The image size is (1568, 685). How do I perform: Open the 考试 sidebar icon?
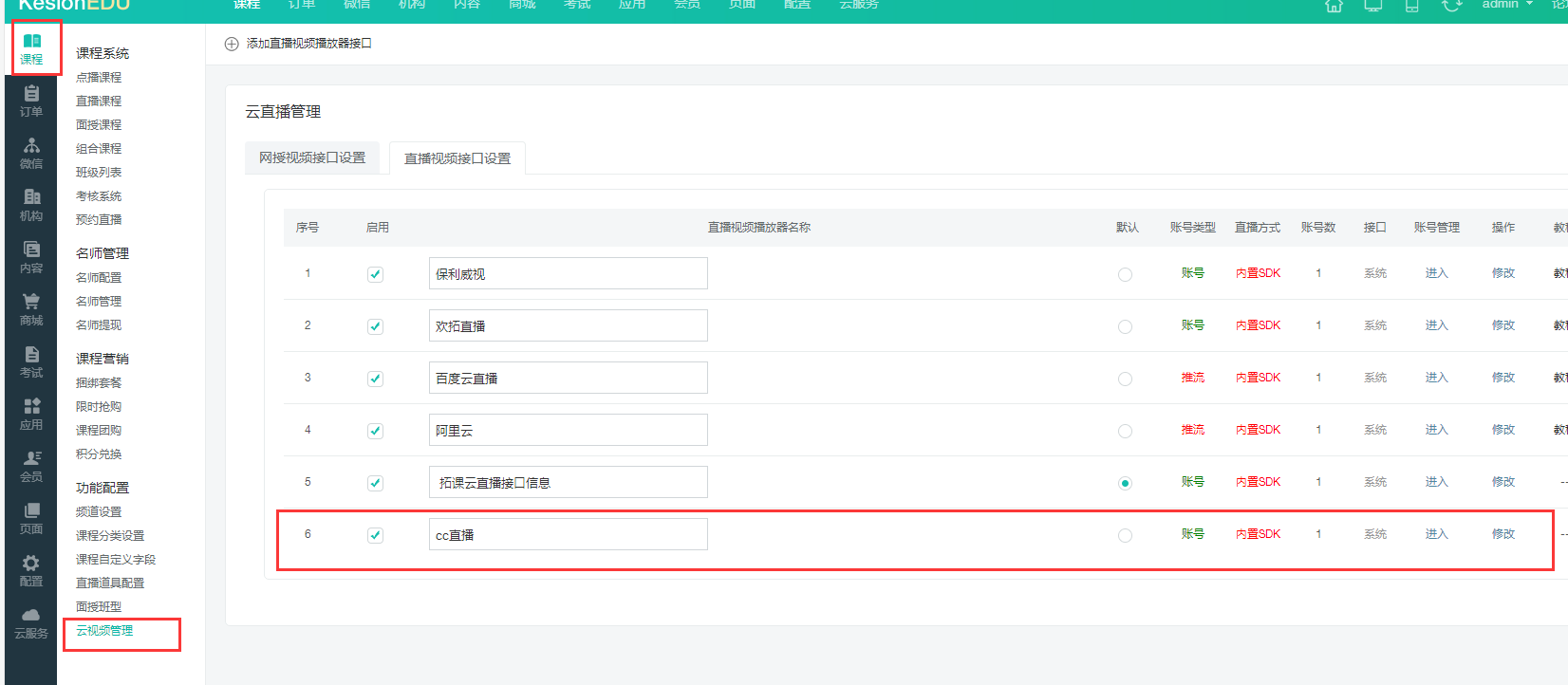tap(31, 361)
